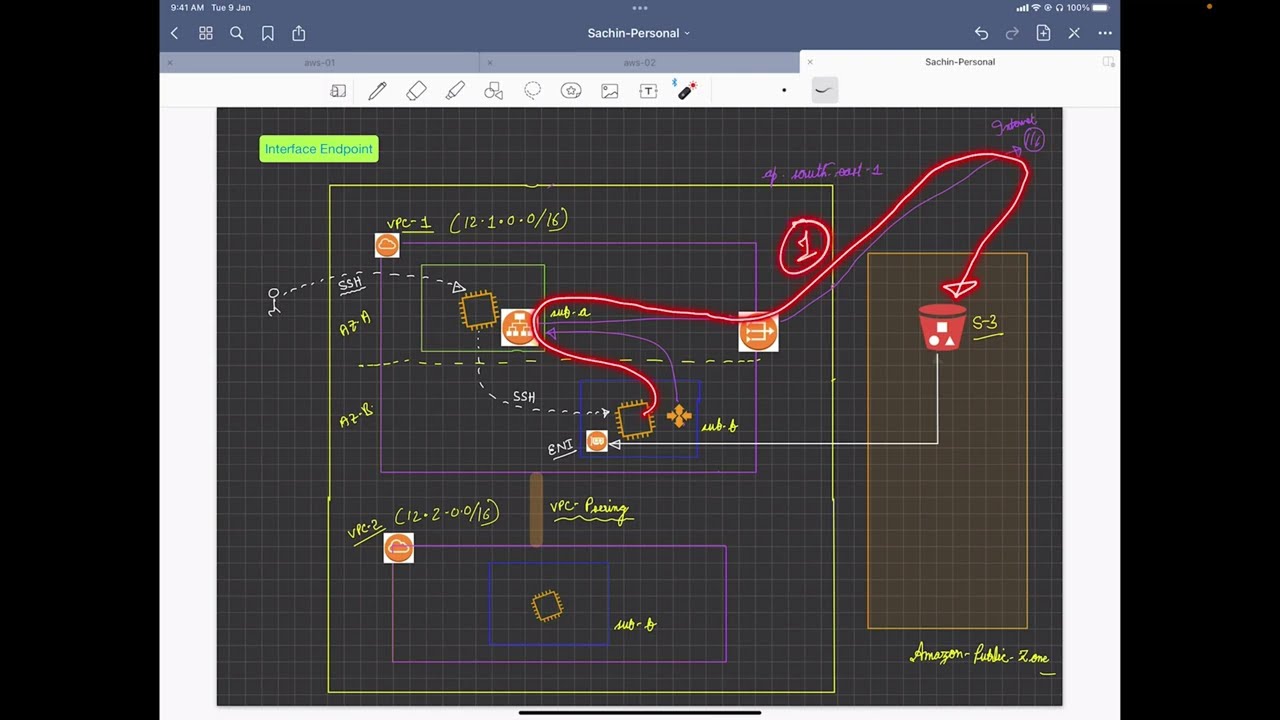
Task: Choose the dot laser pointer style
Action: coord(784,91)
